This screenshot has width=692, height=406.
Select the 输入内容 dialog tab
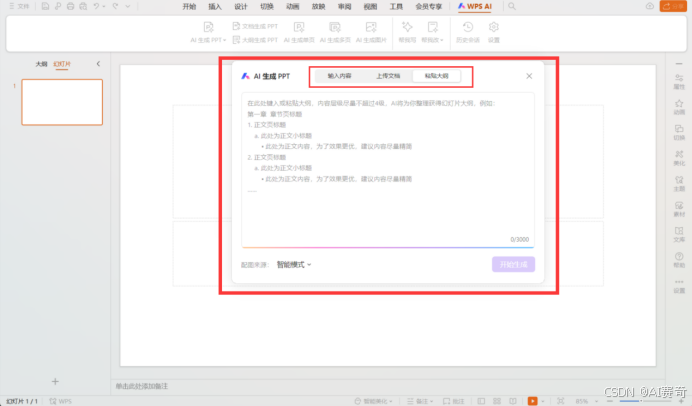[x=339, y=76]
